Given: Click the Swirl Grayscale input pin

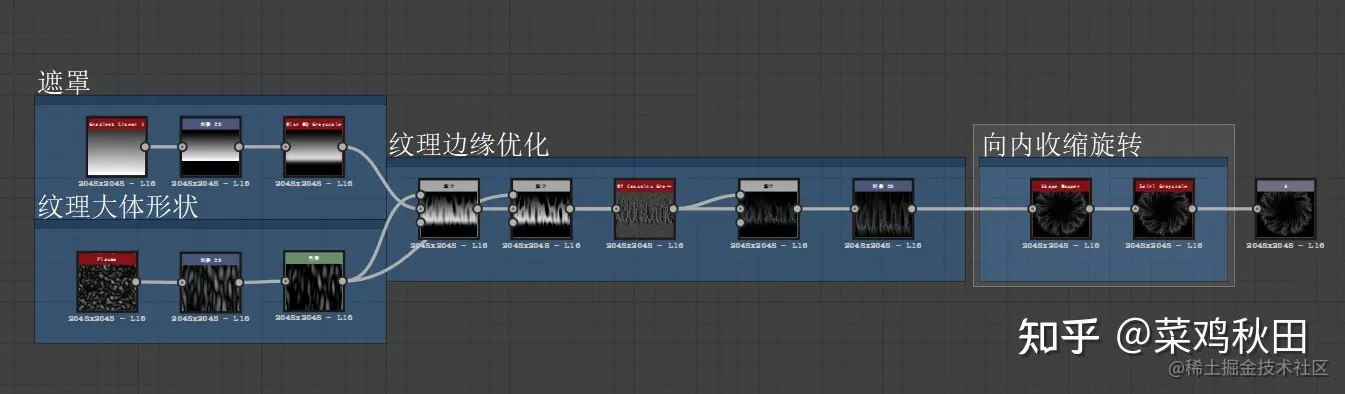Looking at the screenshot, I should point(1135,209).
